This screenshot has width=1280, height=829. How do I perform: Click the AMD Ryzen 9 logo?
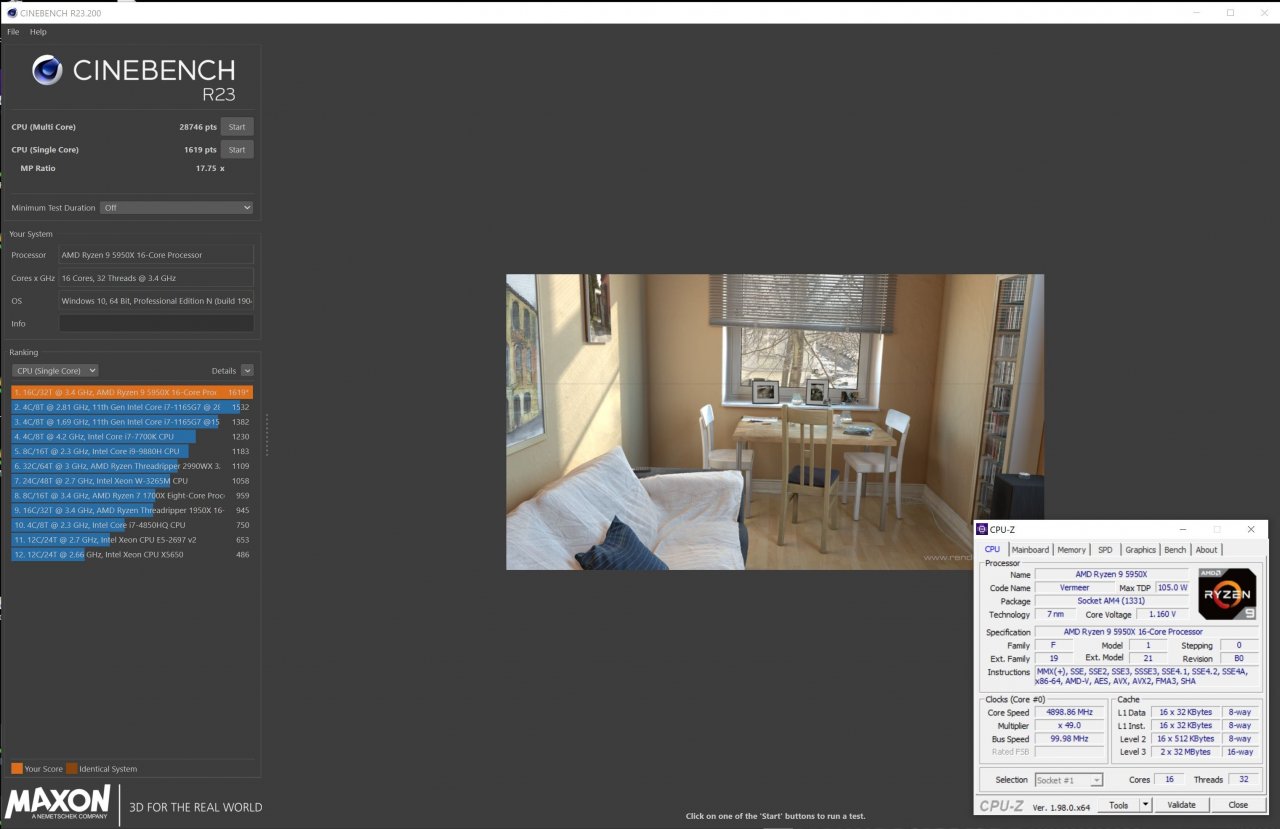1226,594
